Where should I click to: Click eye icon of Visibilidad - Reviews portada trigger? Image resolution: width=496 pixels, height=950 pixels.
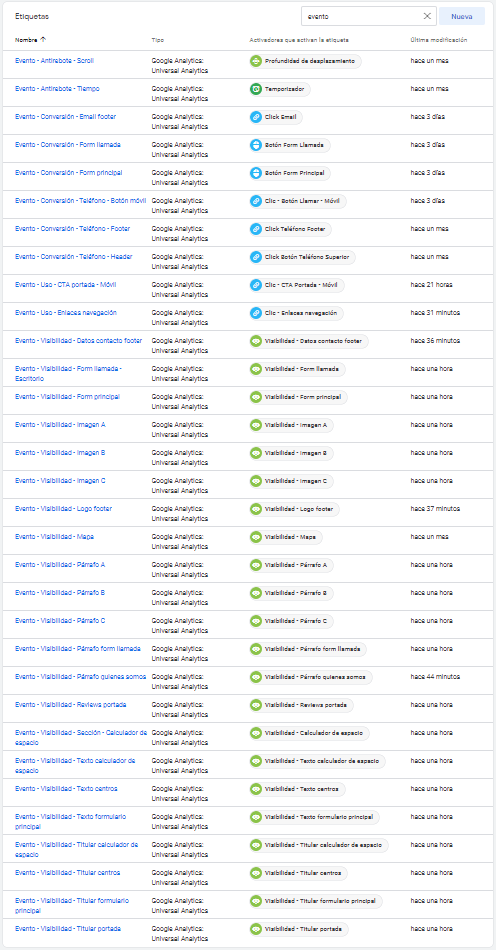click(256, 705)
